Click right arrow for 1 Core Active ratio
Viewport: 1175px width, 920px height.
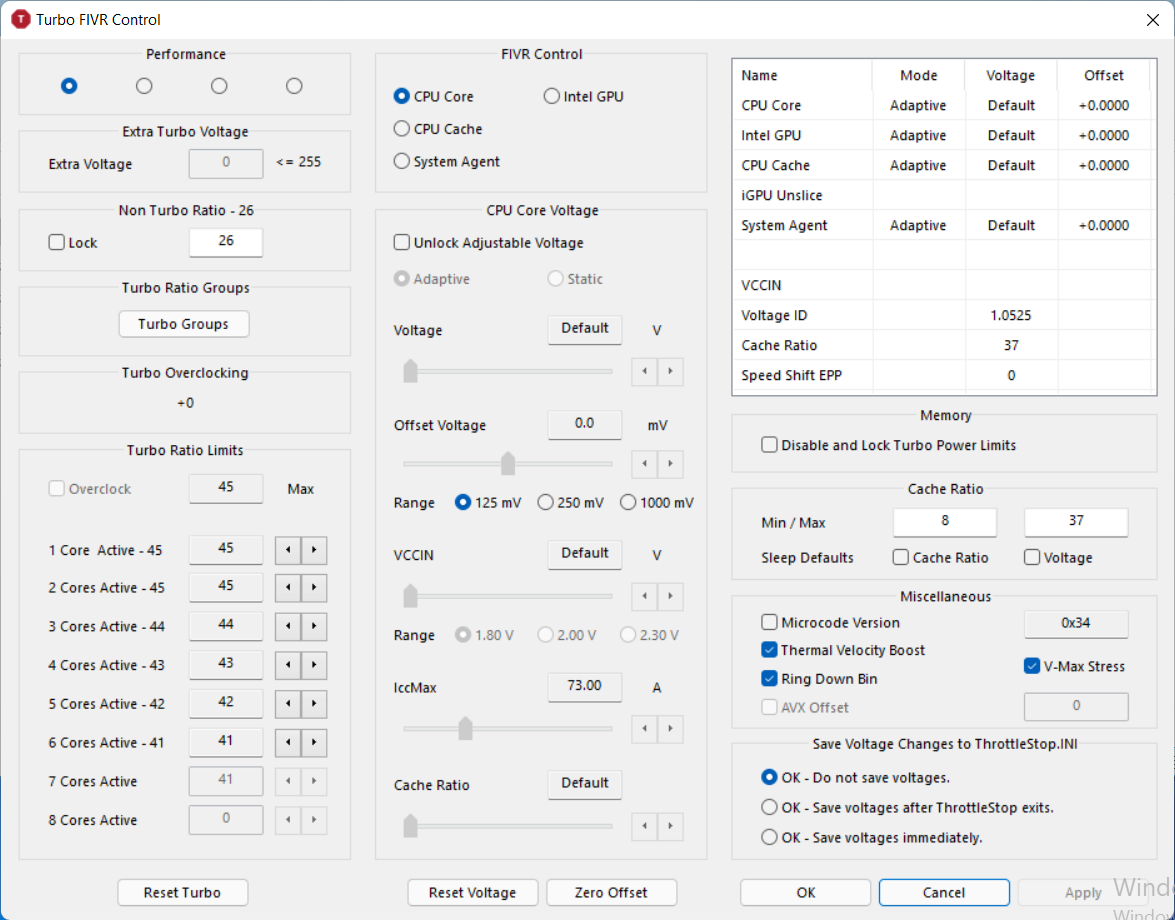tap(314, 549)
